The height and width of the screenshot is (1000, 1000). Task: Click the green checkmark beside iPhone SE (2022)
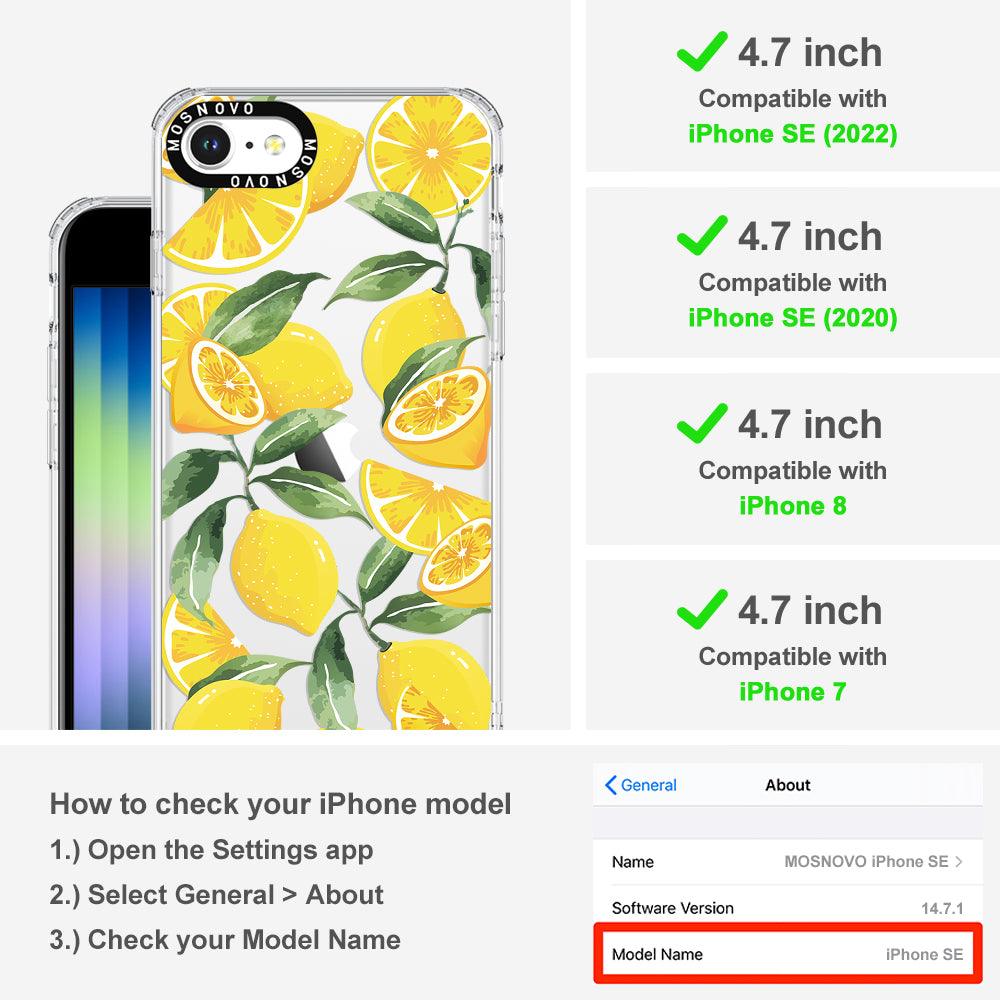702,51
